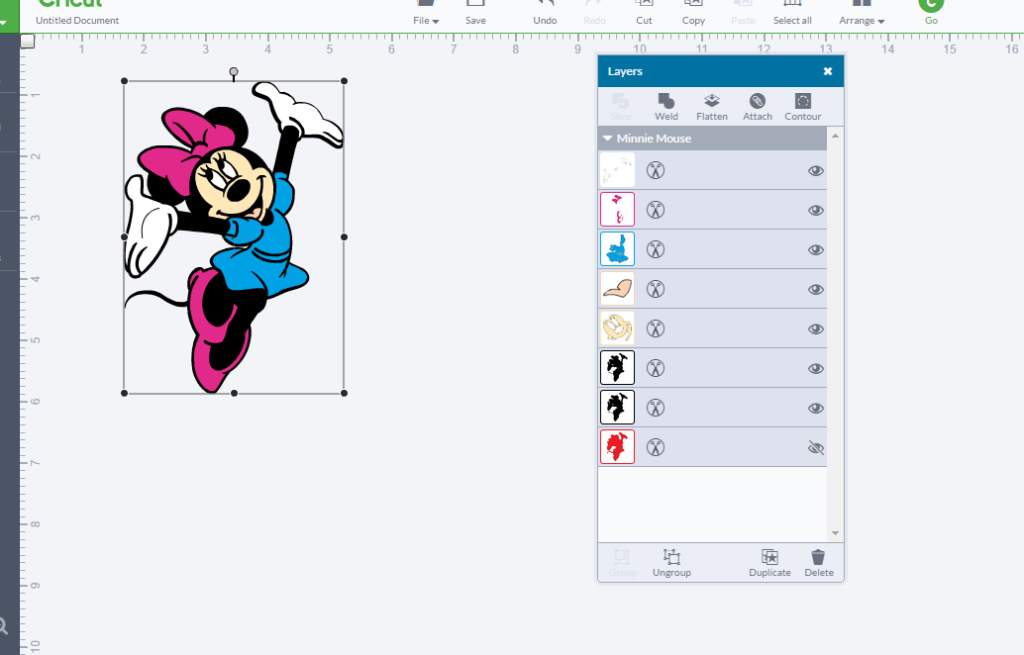Click Paste in the top toolbar
This screenshot has width=1024, height=655.
pyautogui.click(x=743, y=14)
